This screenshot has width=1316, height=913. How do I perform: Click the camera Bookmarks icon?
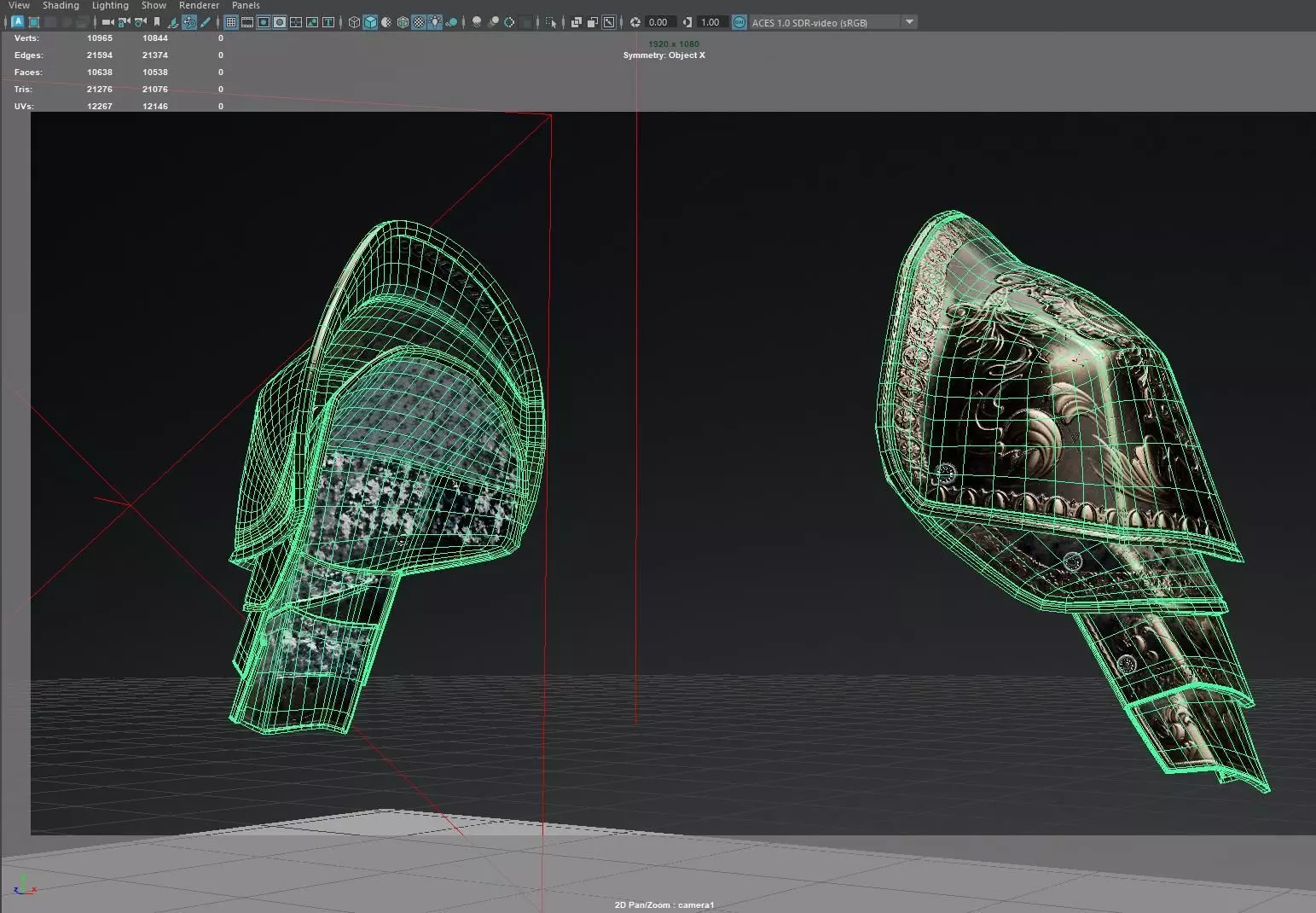click(x=157, y=22)
